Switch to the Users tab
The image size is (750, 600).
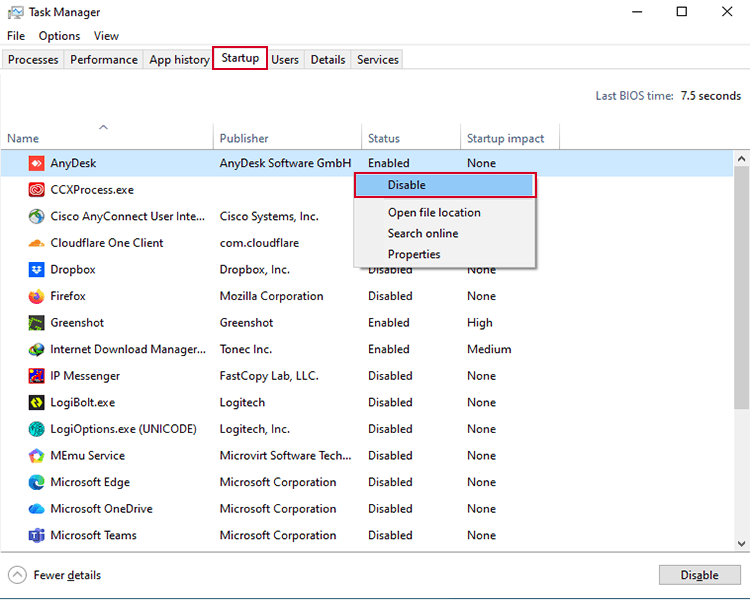(285, 59)
